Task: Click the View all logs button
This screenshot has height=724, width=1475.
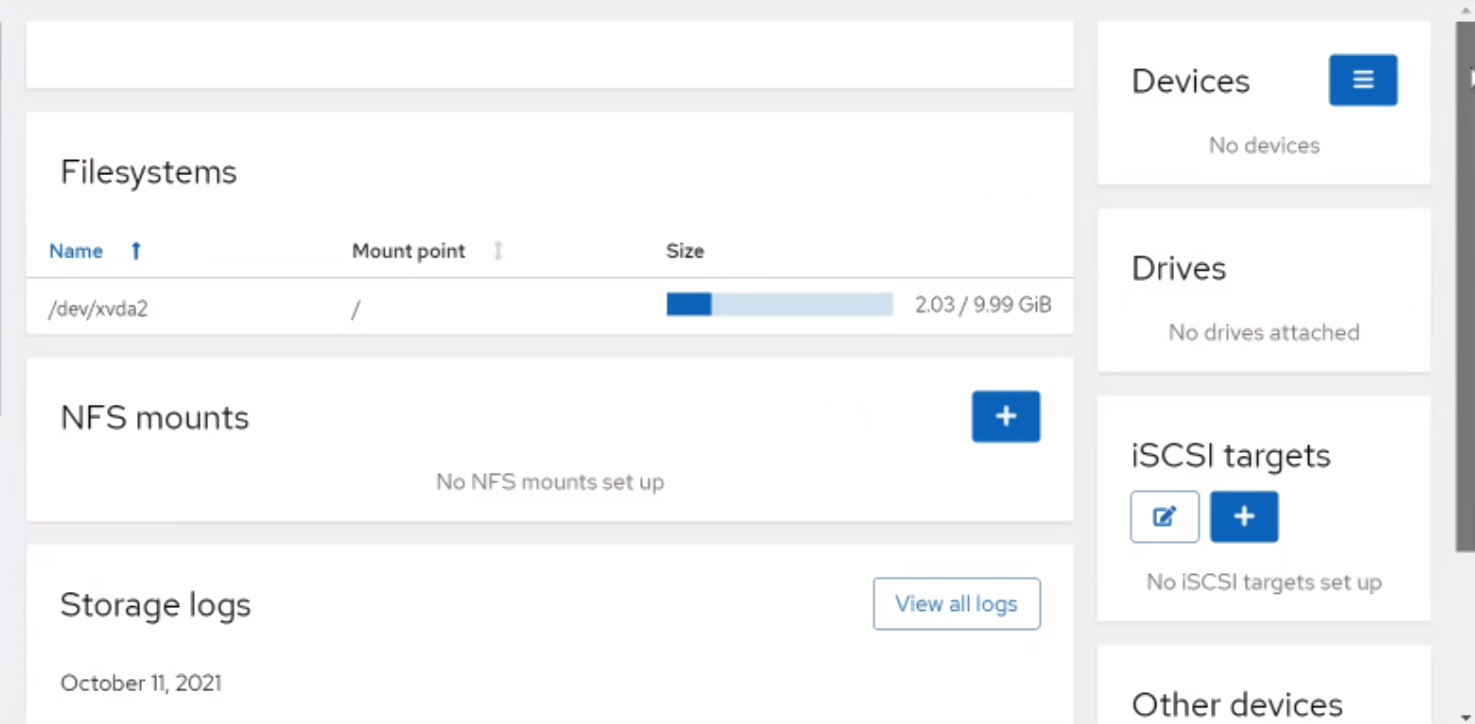Action: pyautogui.click(x=955, y=603)
